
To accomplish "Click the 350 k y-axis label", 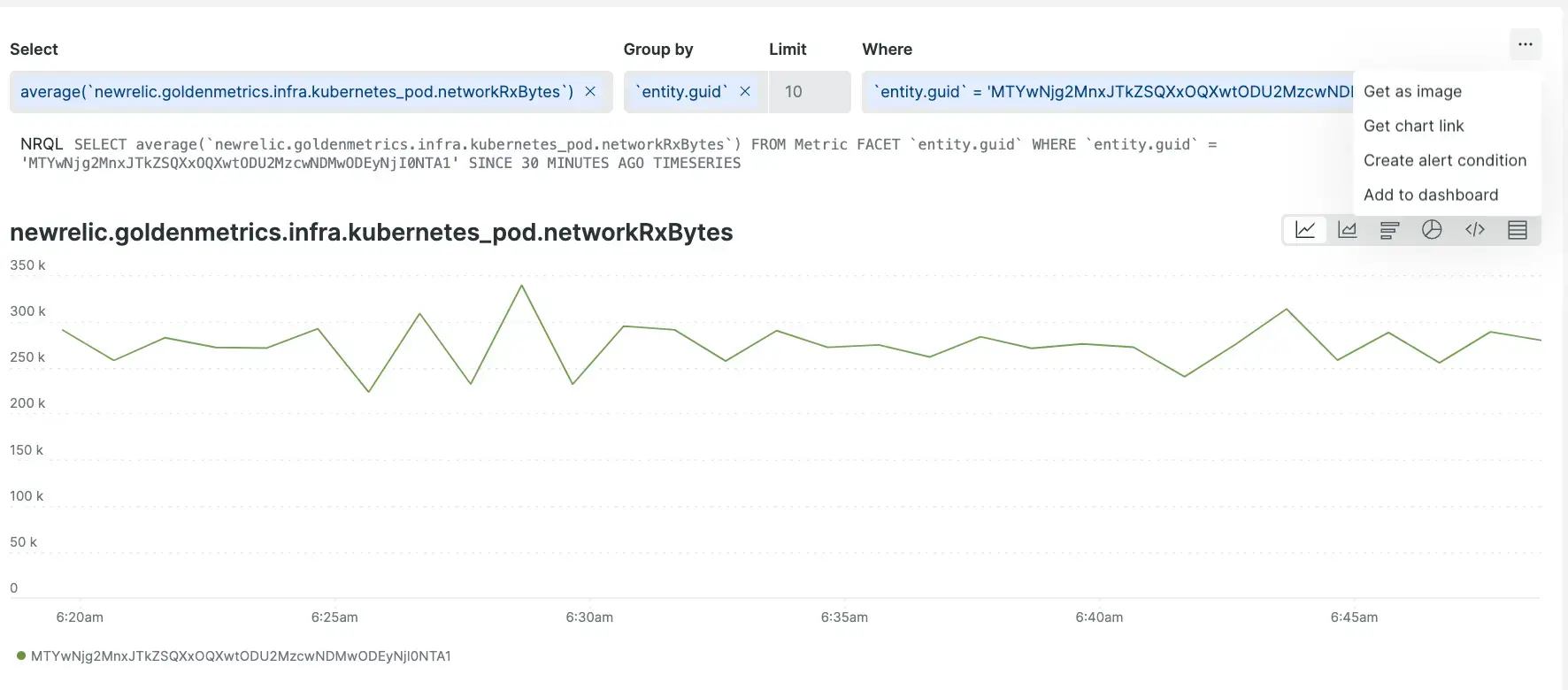I will [x=27, y=265].
